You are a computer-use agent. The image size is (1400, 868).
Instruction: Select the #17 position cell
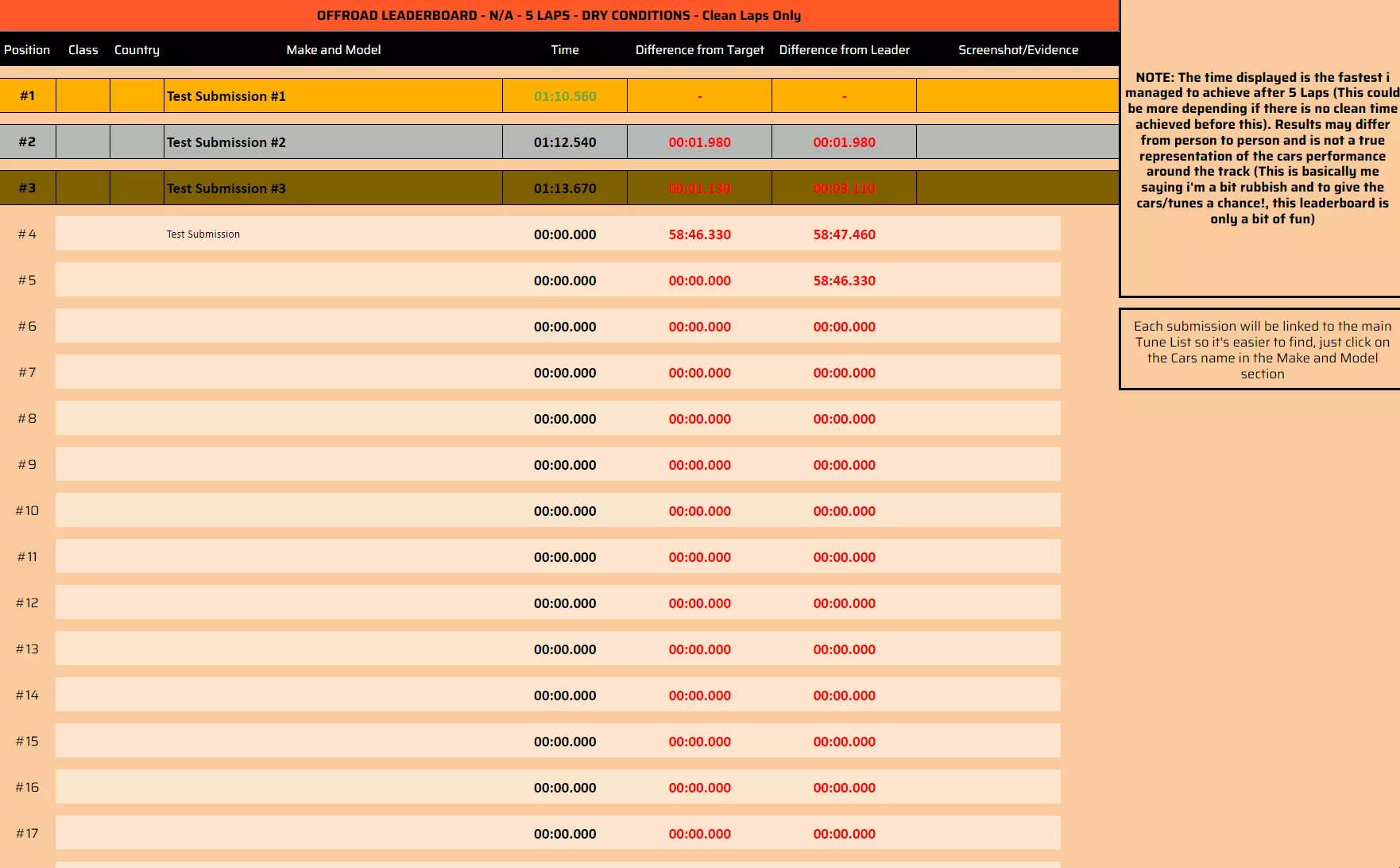(28, 834)
